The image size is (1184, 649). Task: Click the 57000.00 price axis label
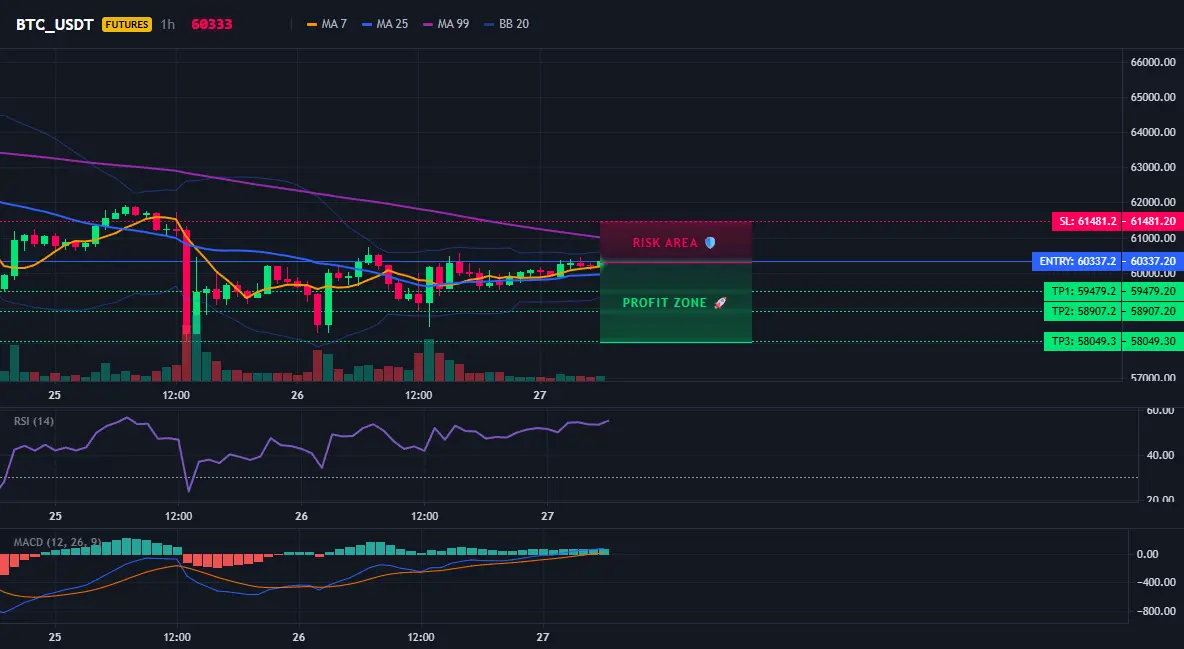(x=1153, y=378)
